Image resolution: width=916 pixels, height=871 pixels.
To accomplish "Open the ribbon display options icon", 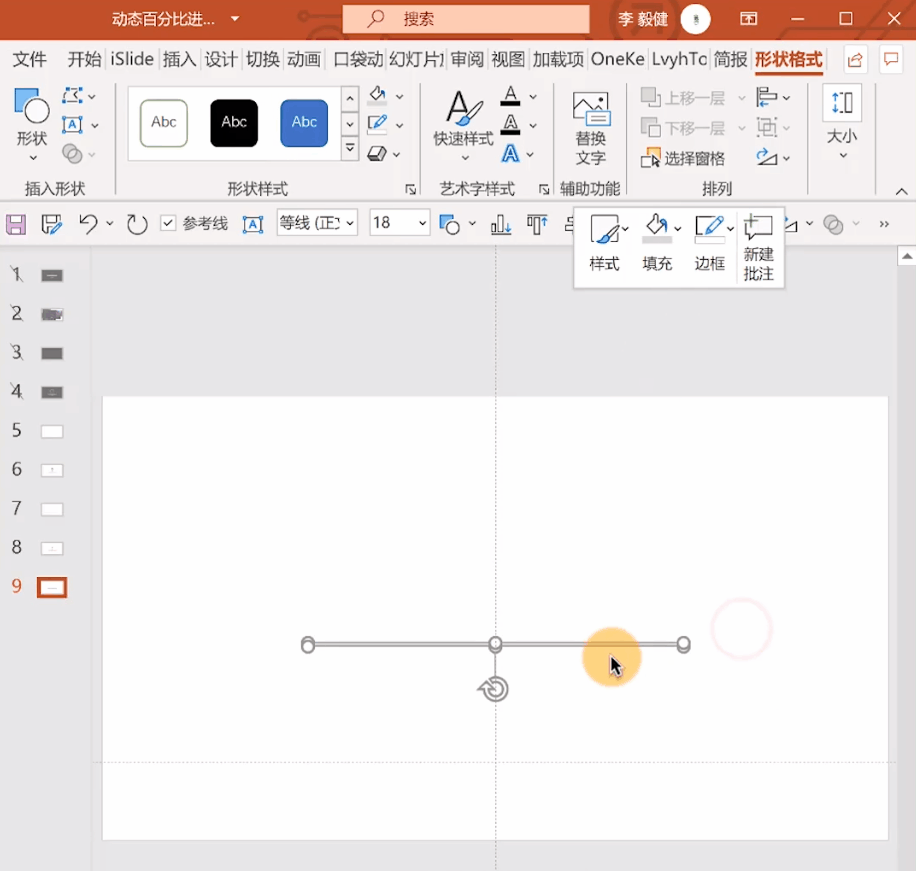I will [x=748, y=19].
